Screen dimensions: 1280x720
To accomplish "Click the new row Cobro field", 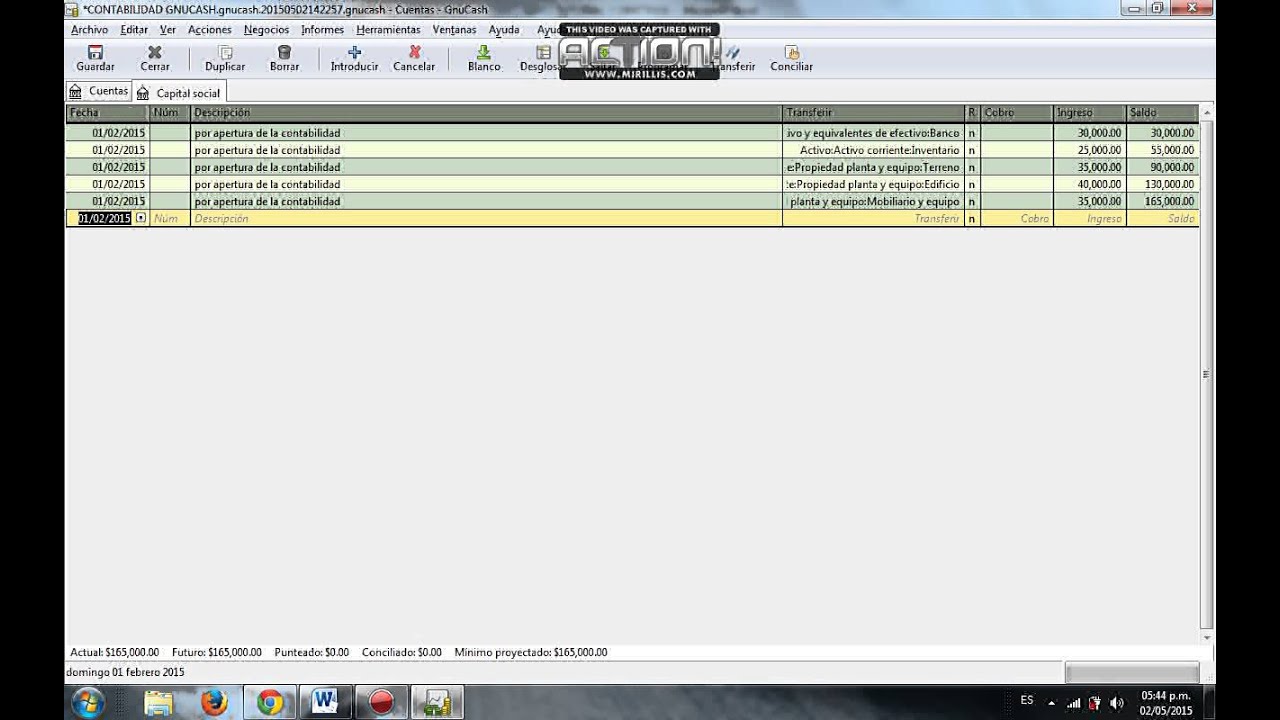I will pyautogui.click(x=1017, y=218).
